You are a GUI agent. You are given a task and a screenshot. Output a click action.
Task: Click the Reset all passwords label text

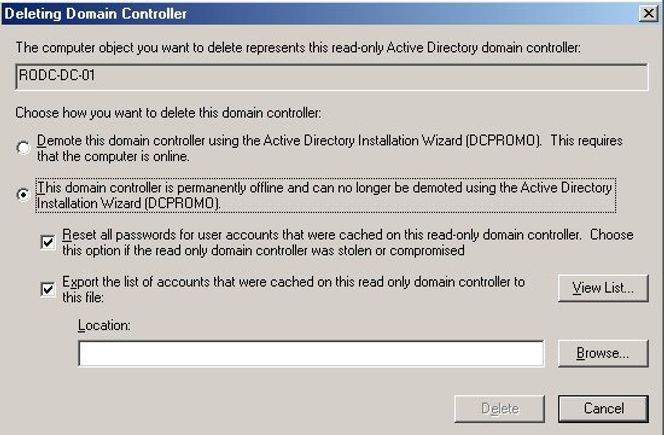[348, 242]
